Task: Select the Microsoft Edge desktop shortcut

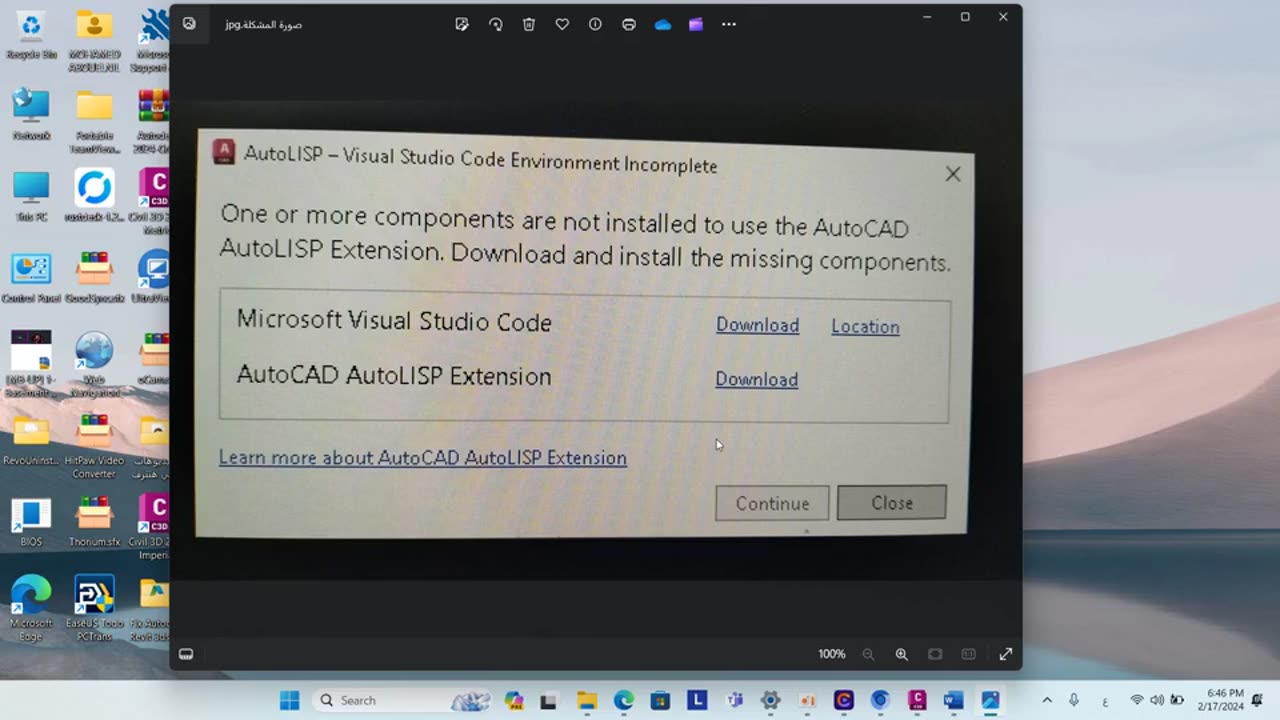Action: pos(31,608)
